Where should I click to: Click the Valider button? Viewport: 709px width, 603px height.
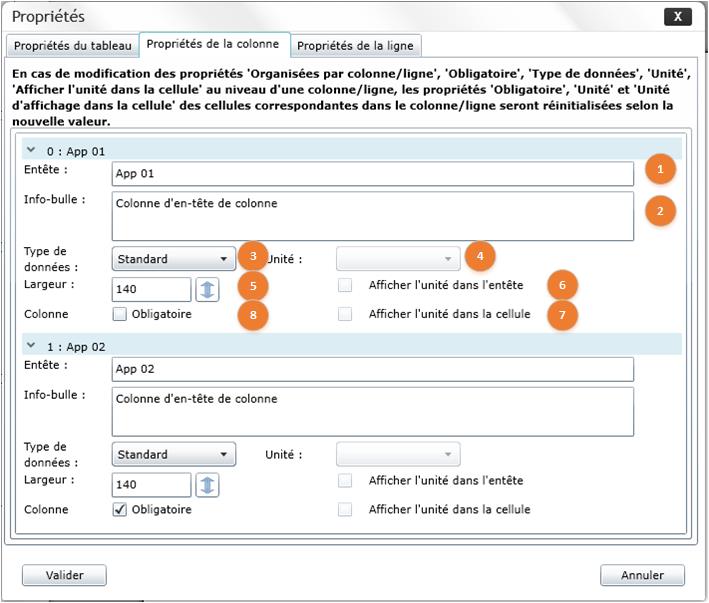(64, 575)
